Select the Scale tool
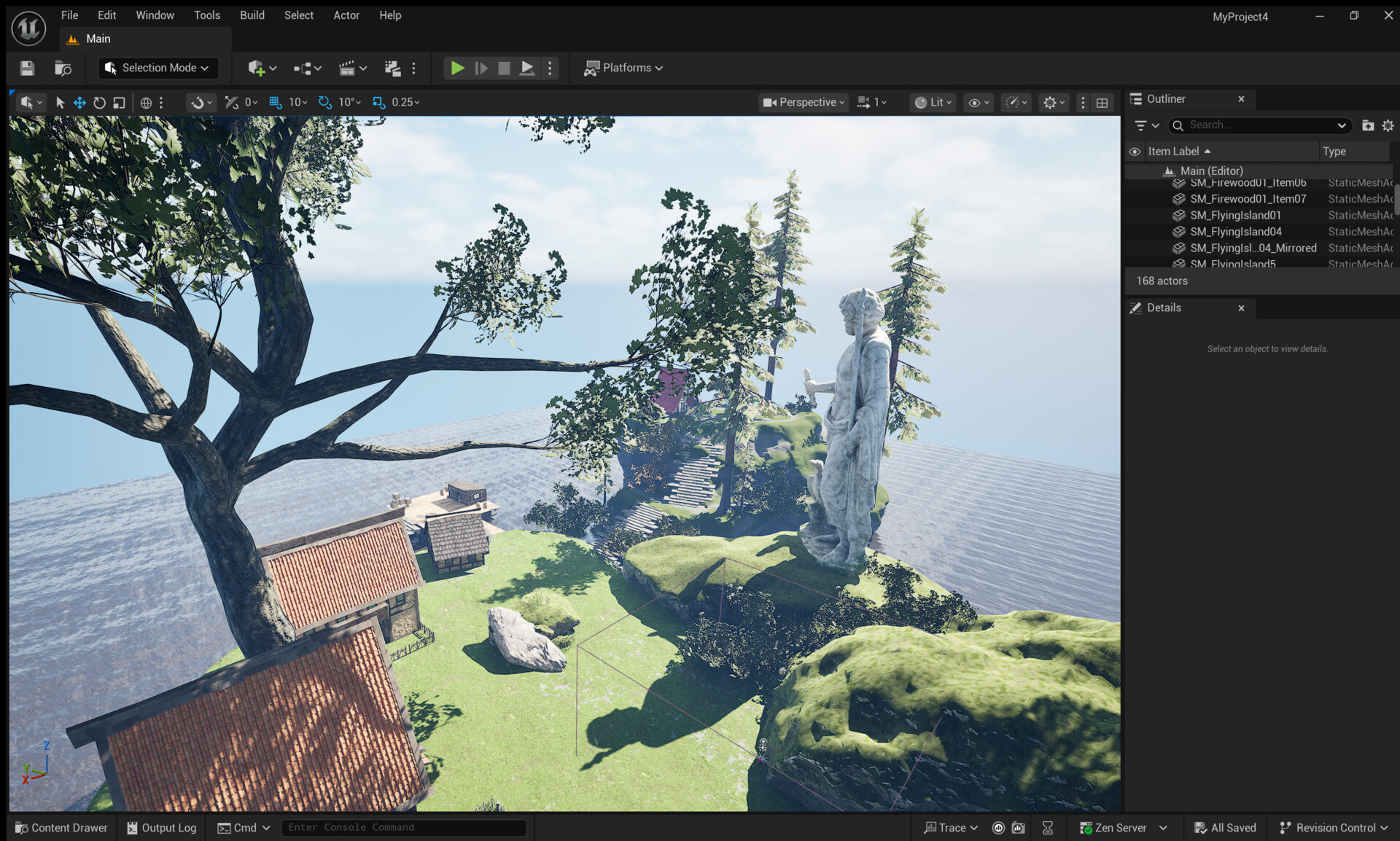This screenshot has height=841, width=1400. point(118,103)
